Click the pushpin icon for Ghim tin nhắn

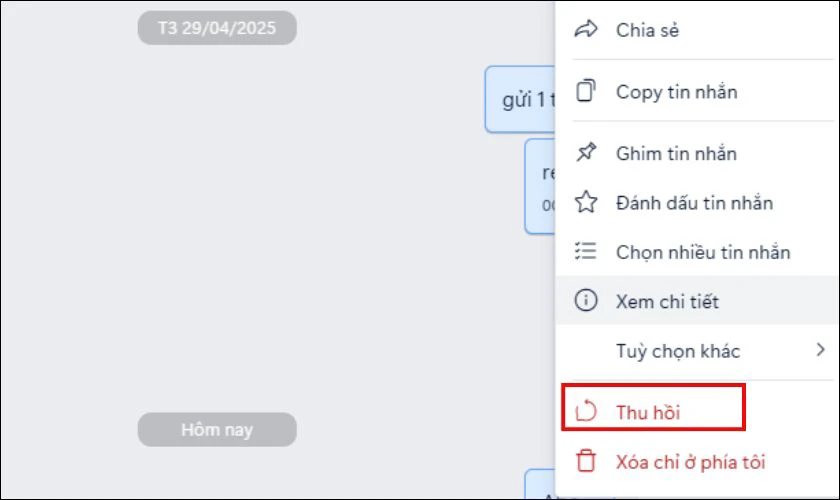click(x=586, y=153)
